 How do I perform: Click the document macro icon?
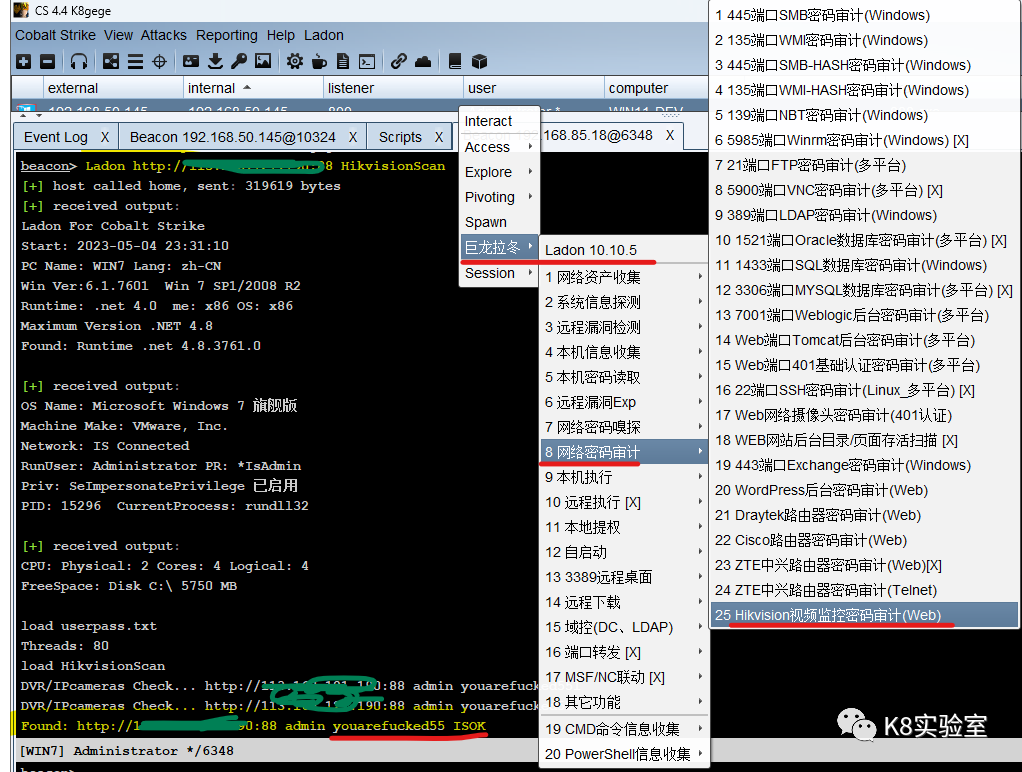pos(343,61)
